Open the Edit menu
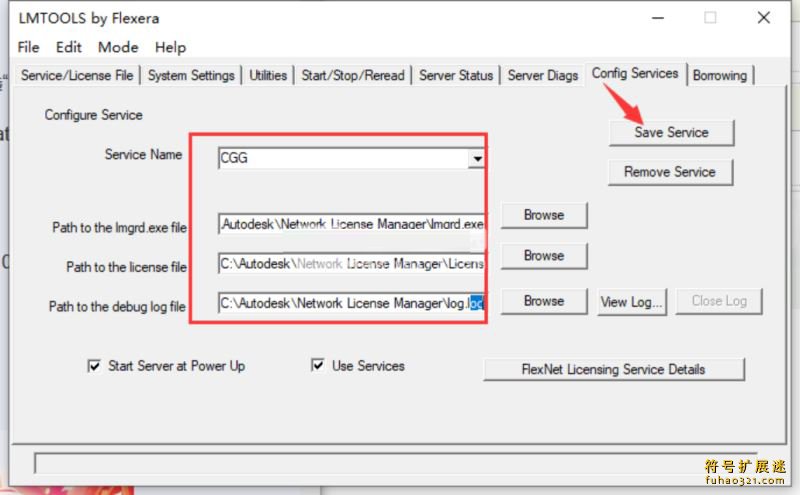 coord(68,47)
